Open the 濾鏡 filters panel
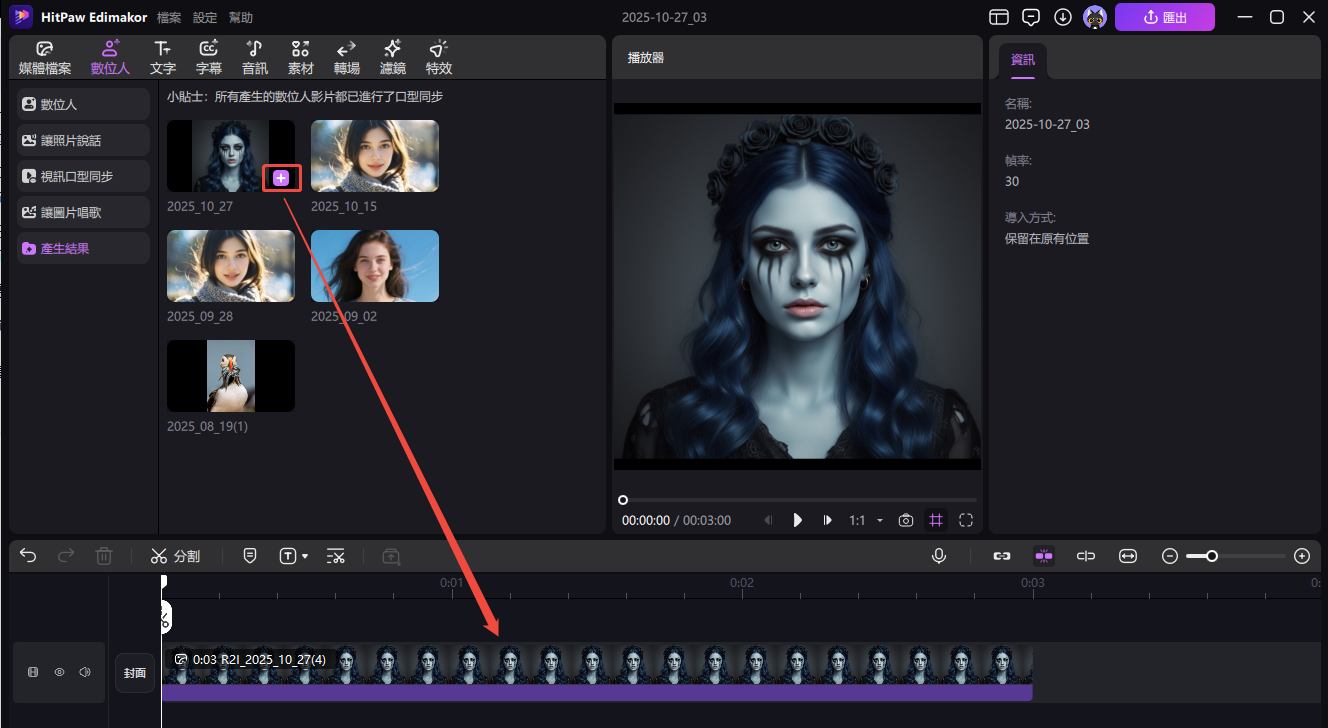The image size is (1328, 728). (393, 57)
